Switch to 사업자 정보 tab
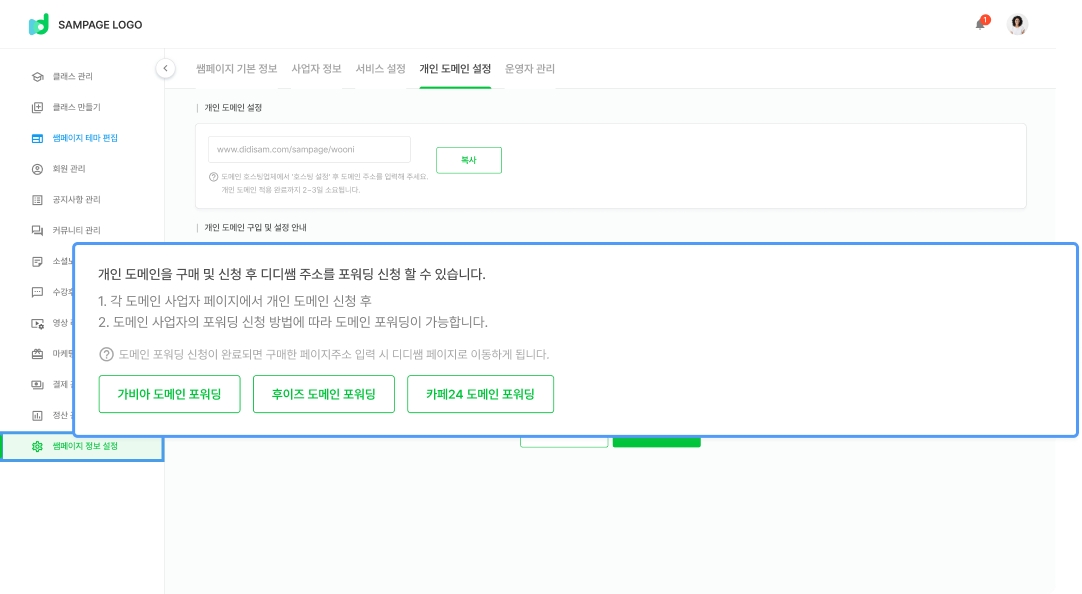 [316, 69]
